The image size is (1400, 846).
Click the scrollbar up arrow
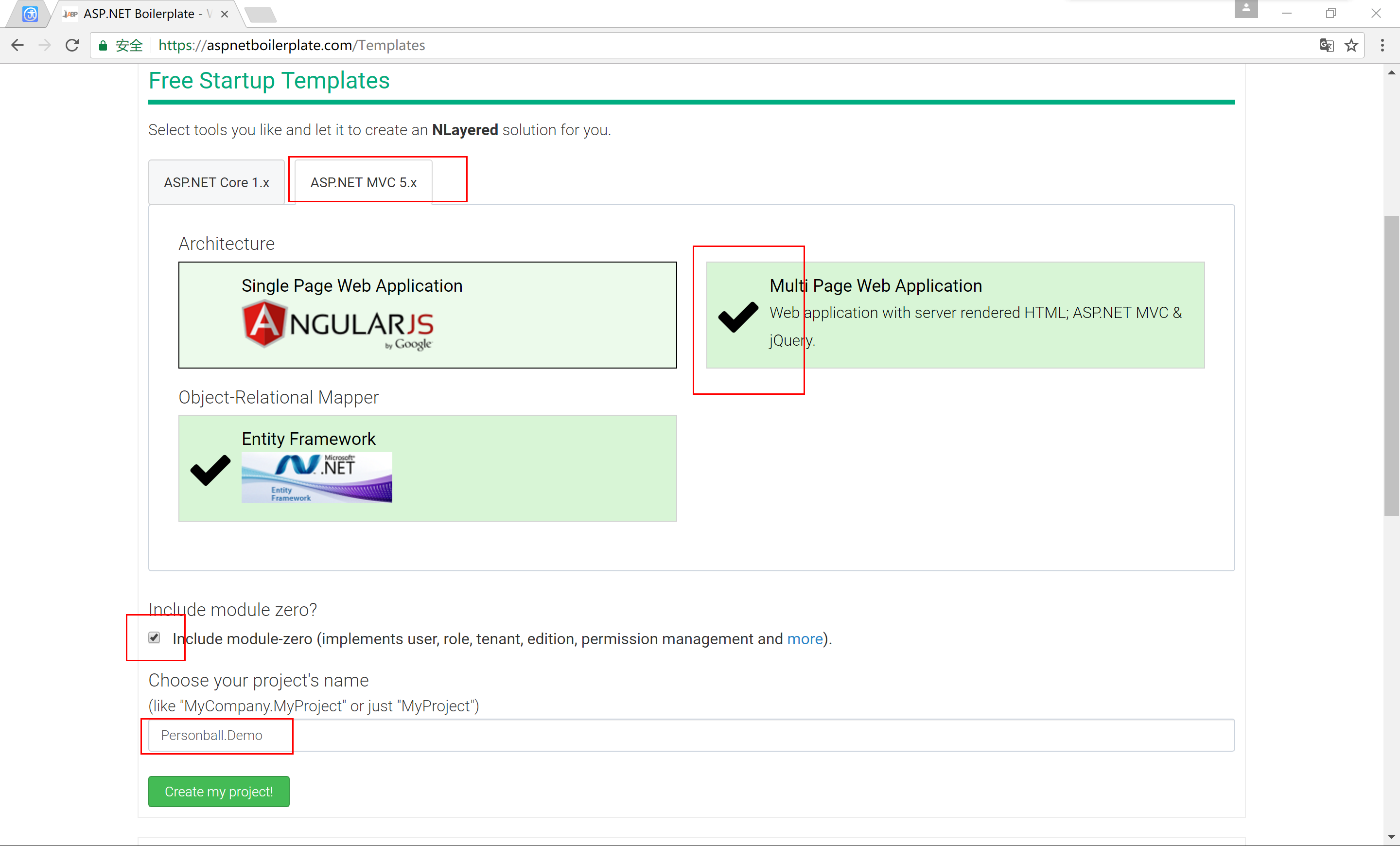(x=1391, y=72)
